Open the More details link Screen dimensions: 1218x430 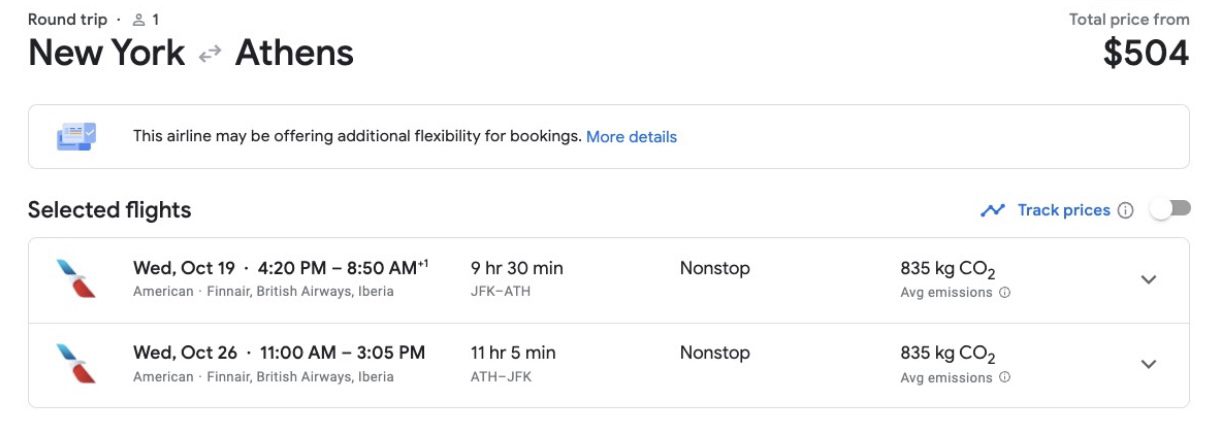point(631,137)
